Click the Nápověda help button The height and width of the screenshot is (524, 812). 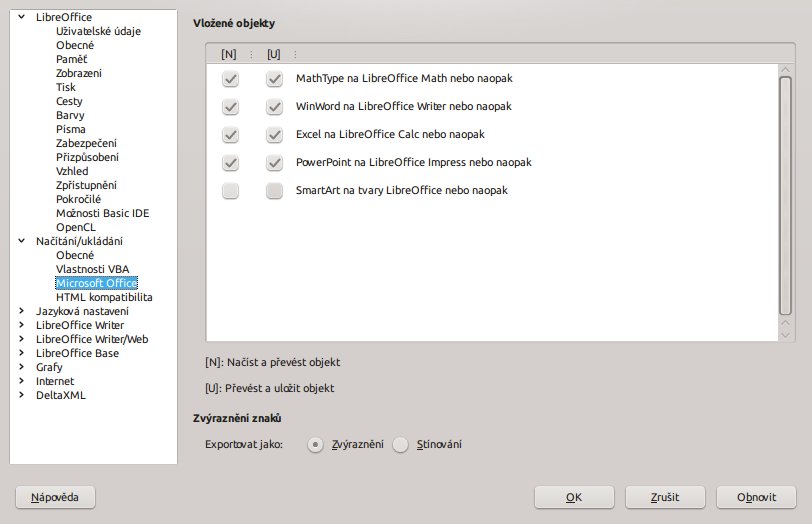pyautogui.click(x=55, y=498)
